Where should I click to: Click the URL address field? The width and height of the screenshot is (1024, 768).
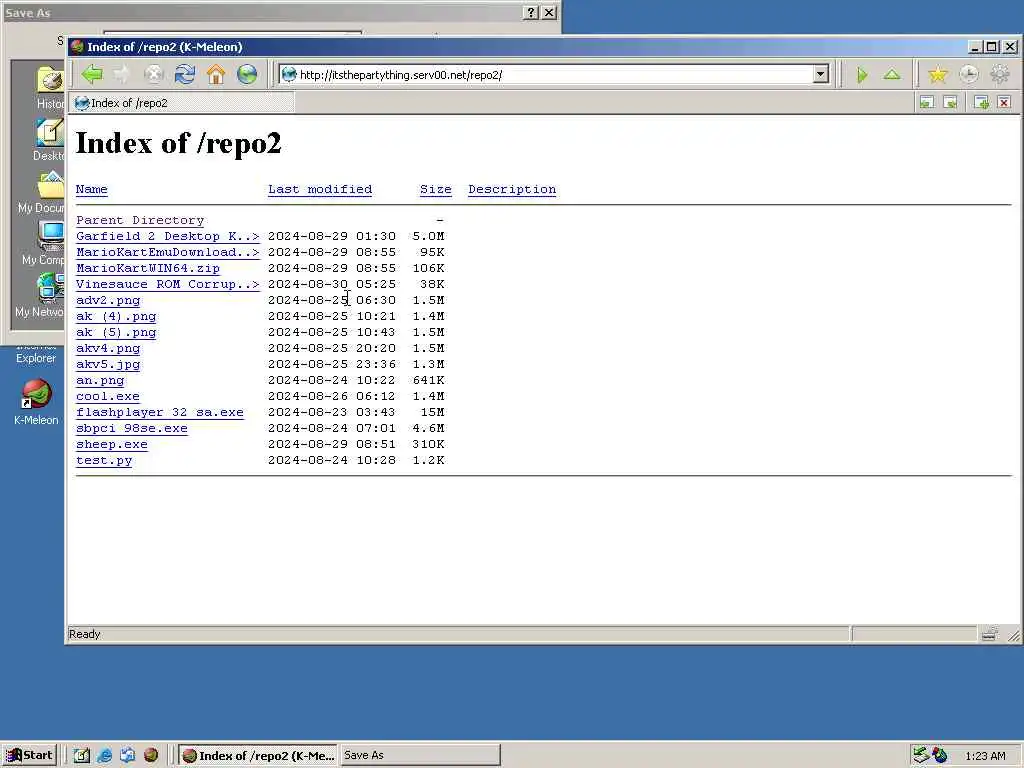tap(555, 74)
